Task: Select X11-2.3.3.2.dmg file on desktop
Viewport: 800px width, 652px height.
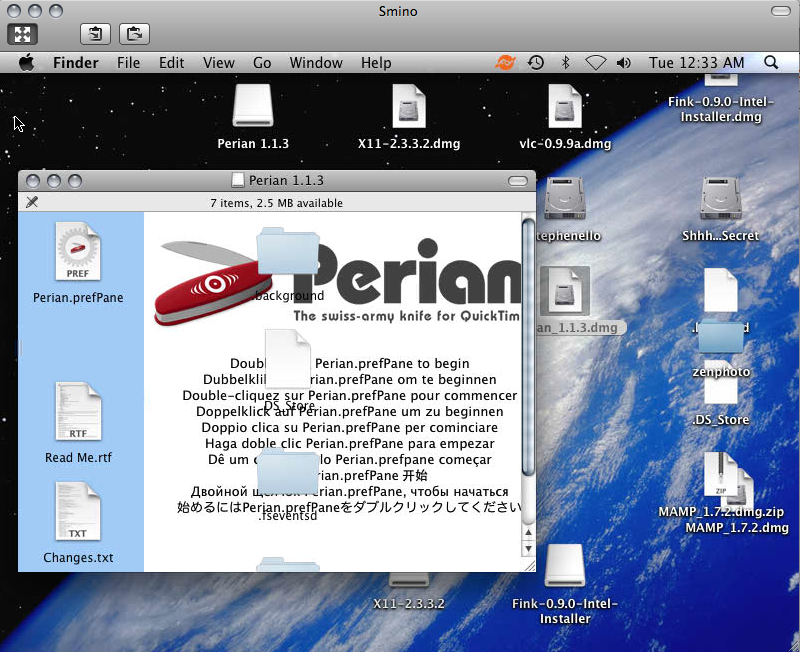Action: [409, 106]
